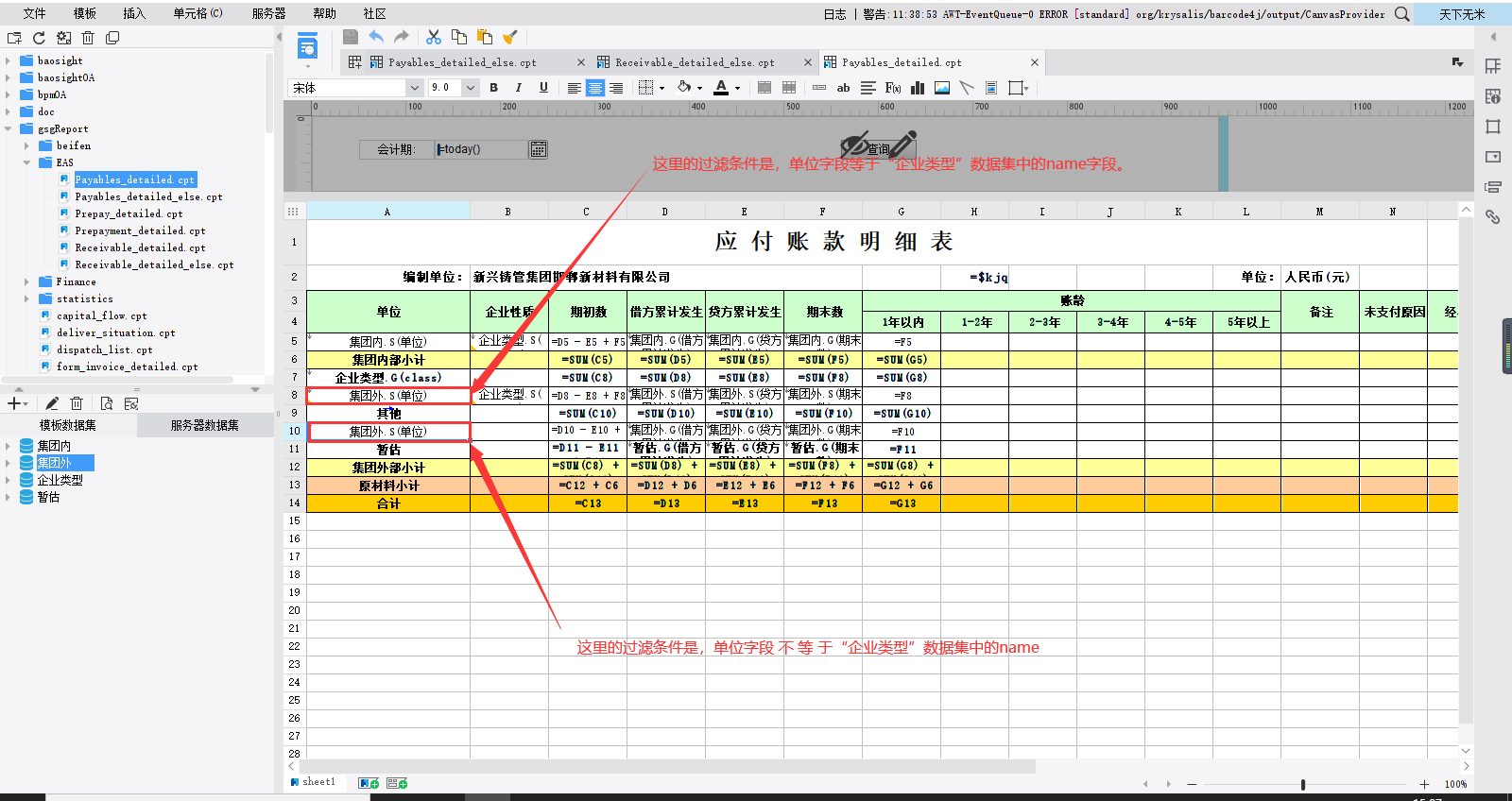Refresh the template file tree

39,38
